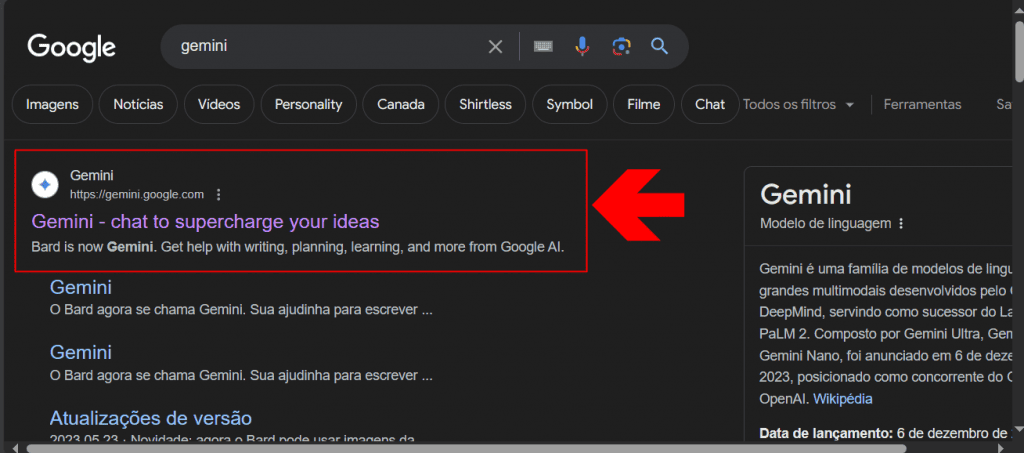Open the three-dot menu beside gemini.google.com
This screenshot has height=453, width=1024.
[x=219, y=195]
